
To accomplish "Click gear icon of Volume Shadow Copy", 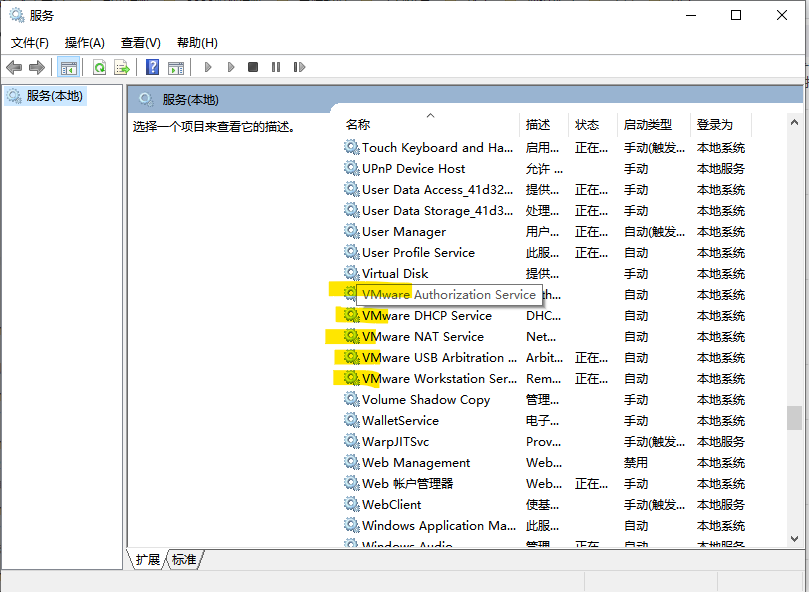I will coord(351,399).
